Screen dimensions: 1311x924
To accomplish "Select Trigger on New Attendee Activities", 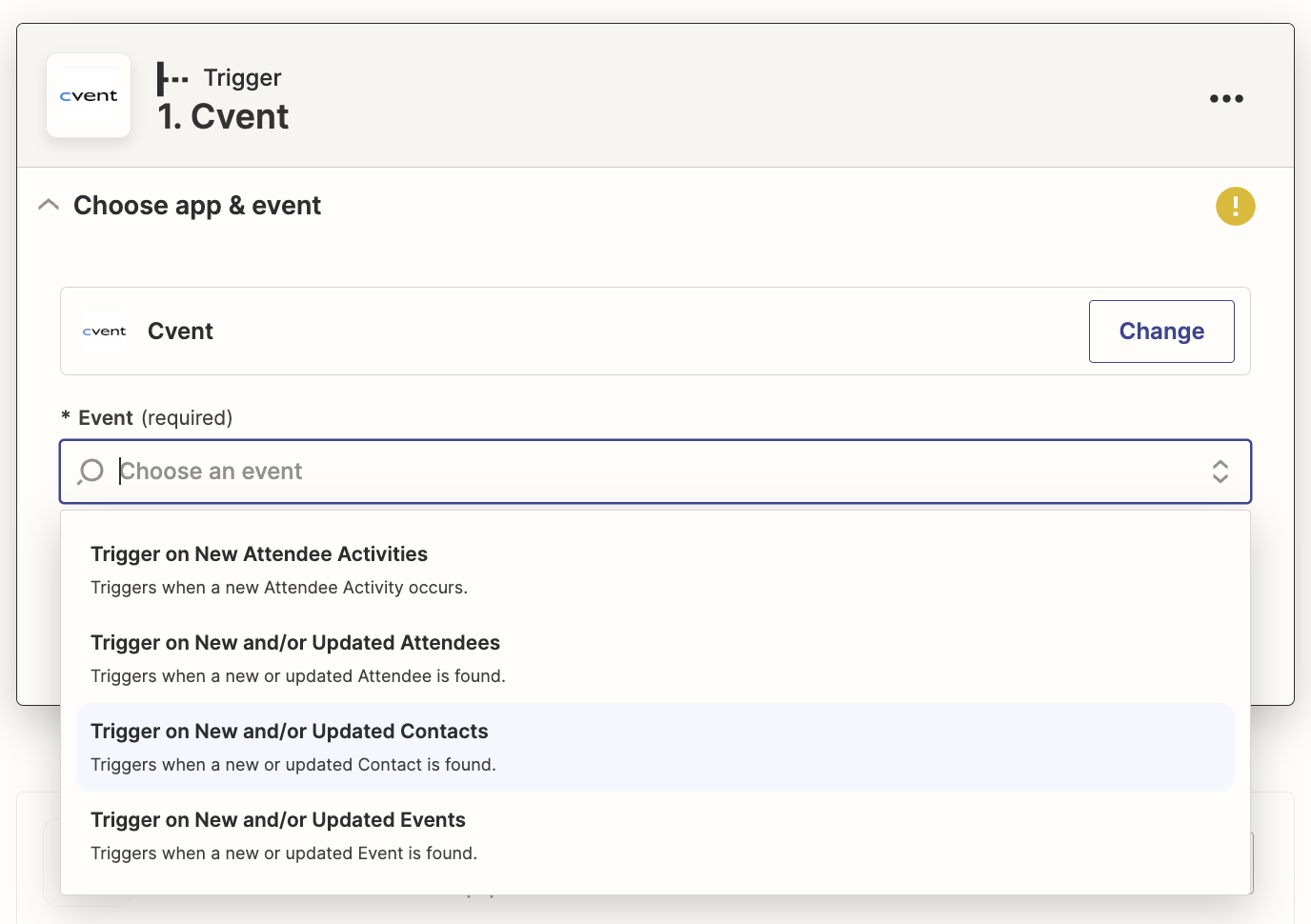I will pyautogui.click(x=655, y=571).
